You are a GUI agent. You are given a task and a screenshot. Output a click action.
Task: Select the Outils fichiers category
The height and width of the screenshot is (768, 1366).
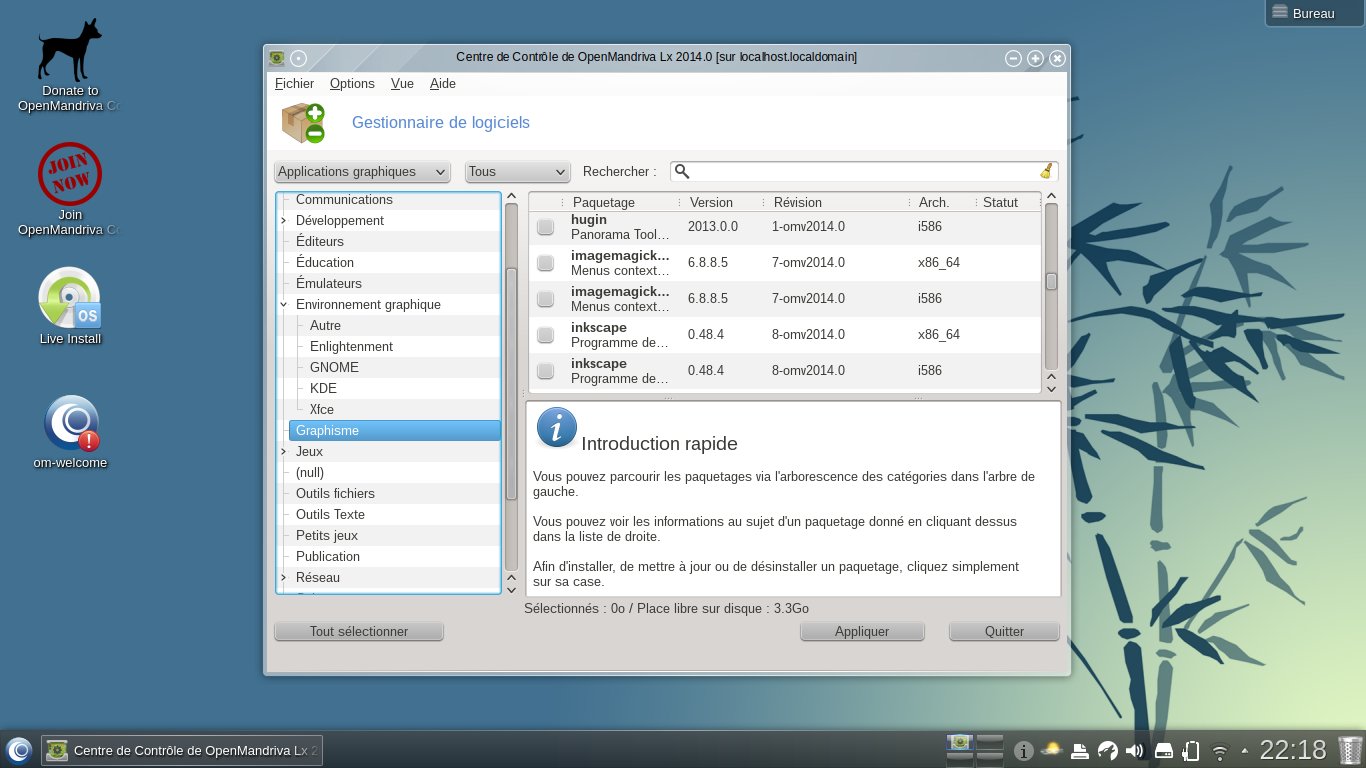tap(335, 494)
